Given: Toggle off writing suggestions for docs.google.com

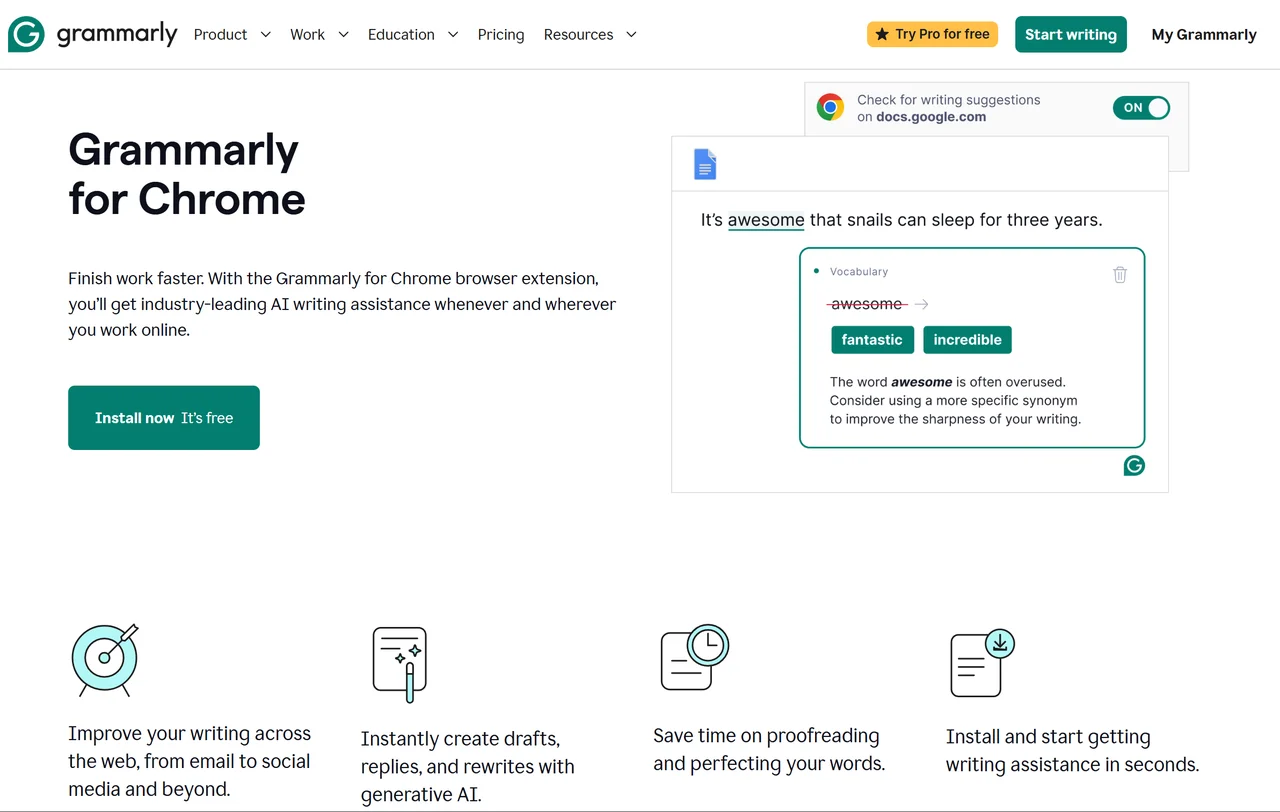Looking at the screenshot, I should (1141, 107).
